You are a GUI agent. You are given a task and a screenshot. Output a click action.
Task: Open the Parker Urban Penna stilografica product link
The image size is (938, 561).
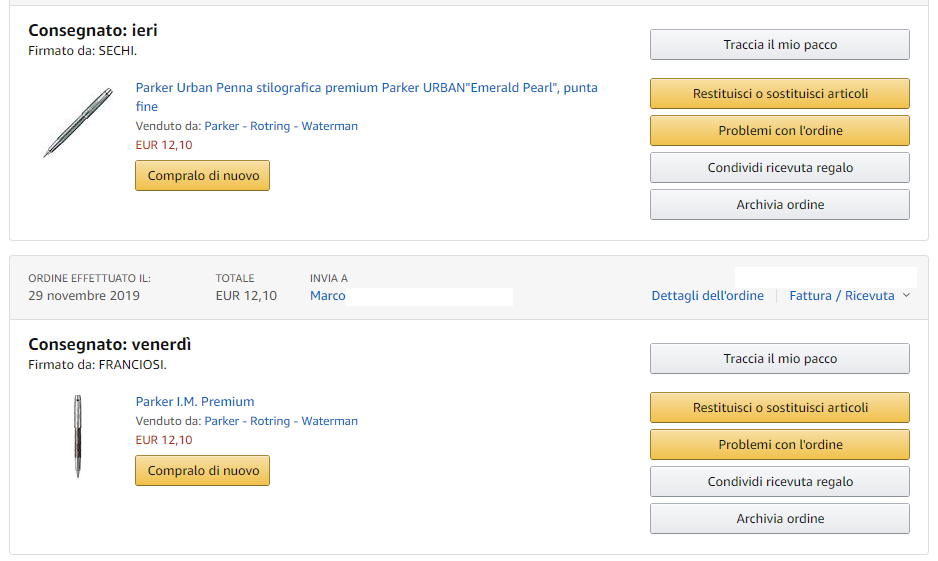click(x=366, y=88)
